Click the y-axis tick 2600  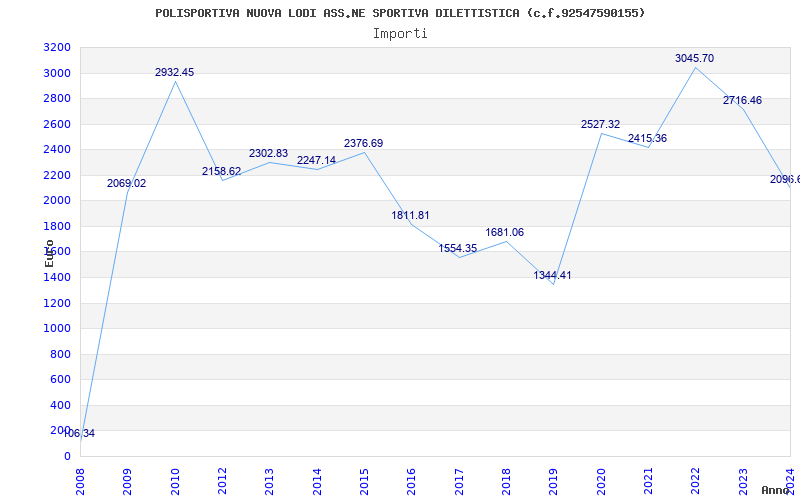[x=57, y=124]
